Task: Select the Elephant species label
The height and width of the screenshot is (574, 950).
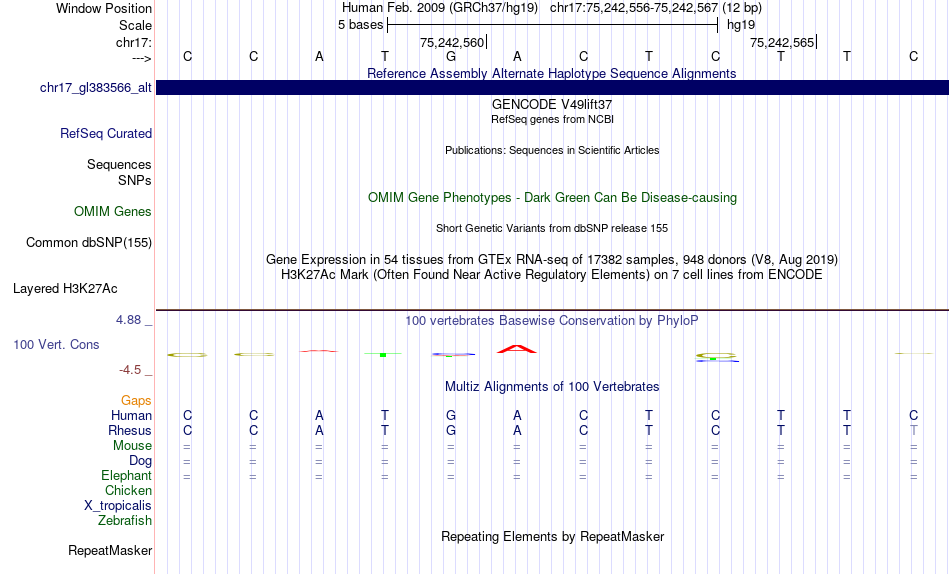Action: pyautogui.click(x=127, y=476)
